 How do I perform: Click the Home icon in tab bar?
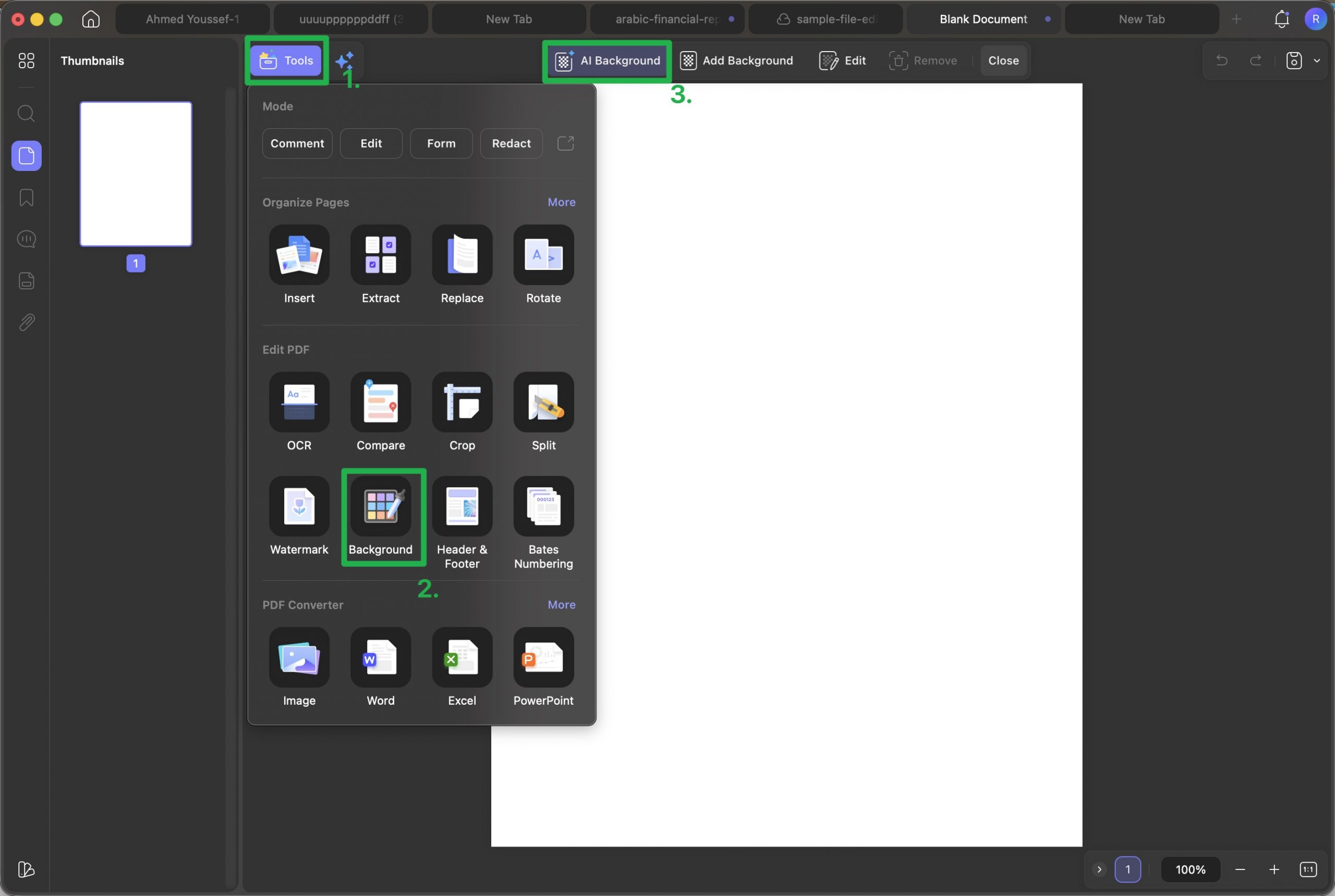[91, 19]
